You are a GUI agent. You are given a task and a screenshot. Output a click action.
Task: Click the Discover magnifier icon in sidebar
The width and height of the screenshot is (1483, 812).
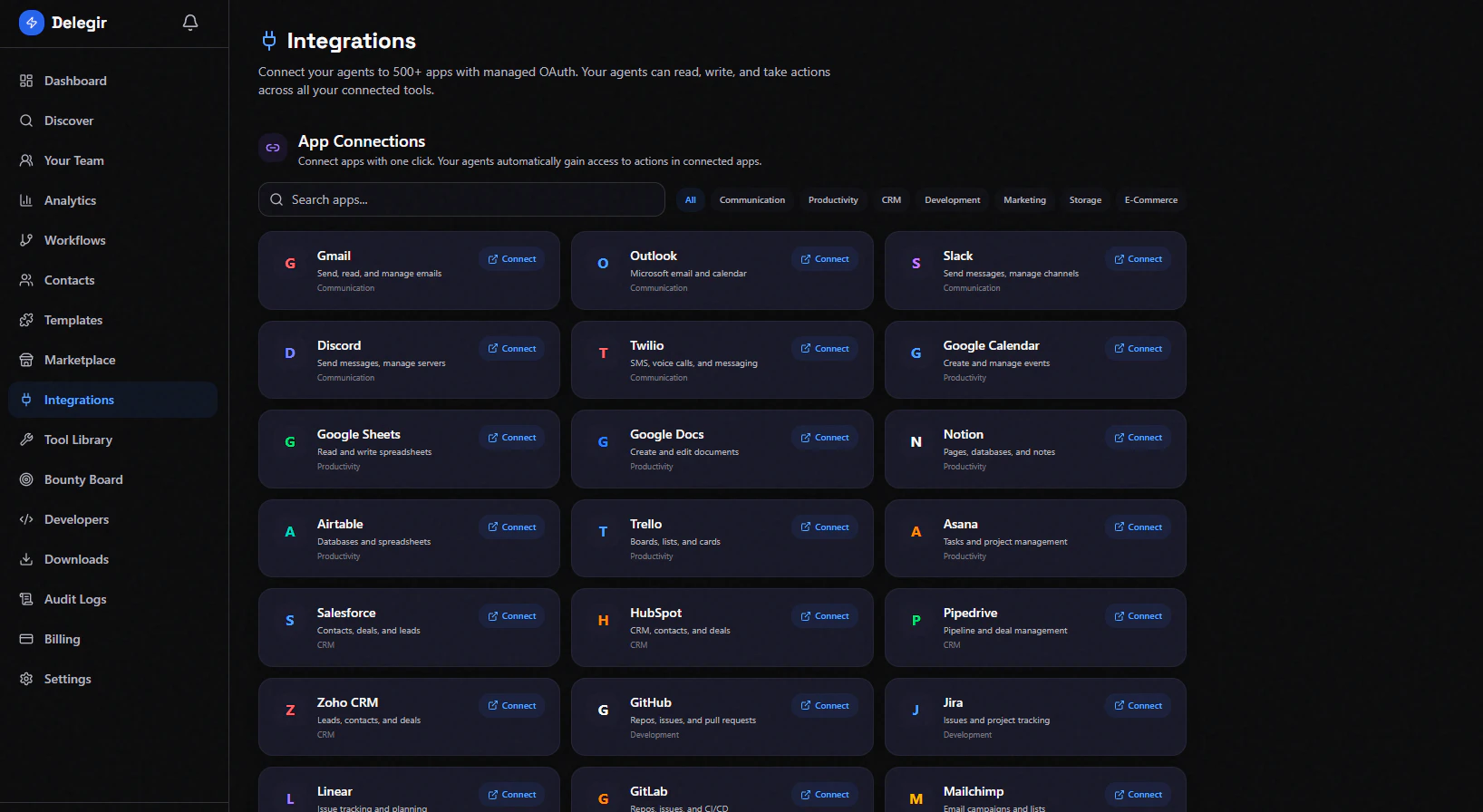pyautogui.click(x=26, y=121)
